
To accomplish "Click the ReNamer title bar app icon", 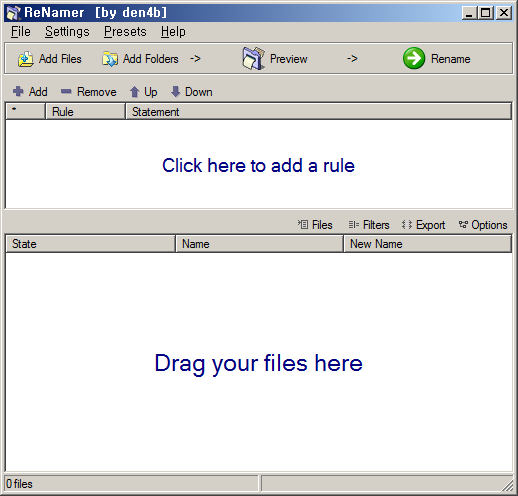I will 14,13.
